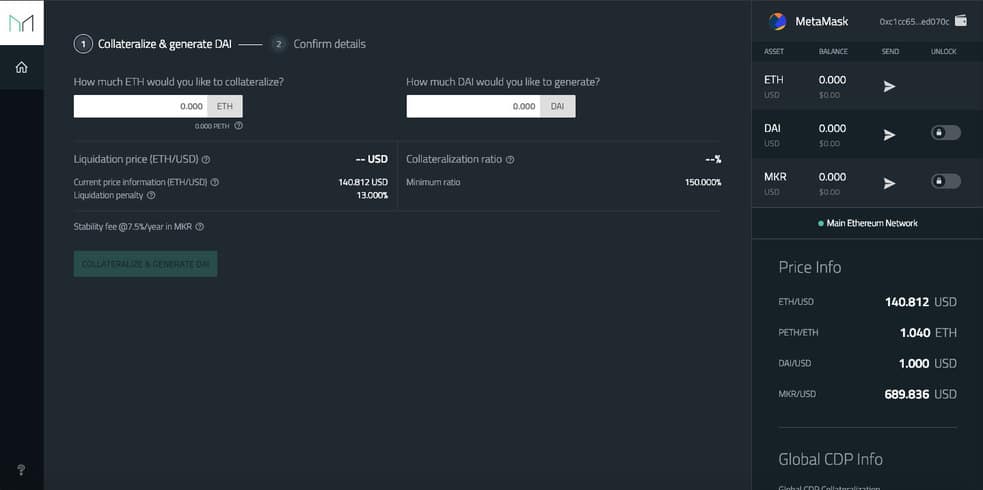Click the MKR asset row label
The width and height of the screenshot is (983, 490).
point(775,177)
